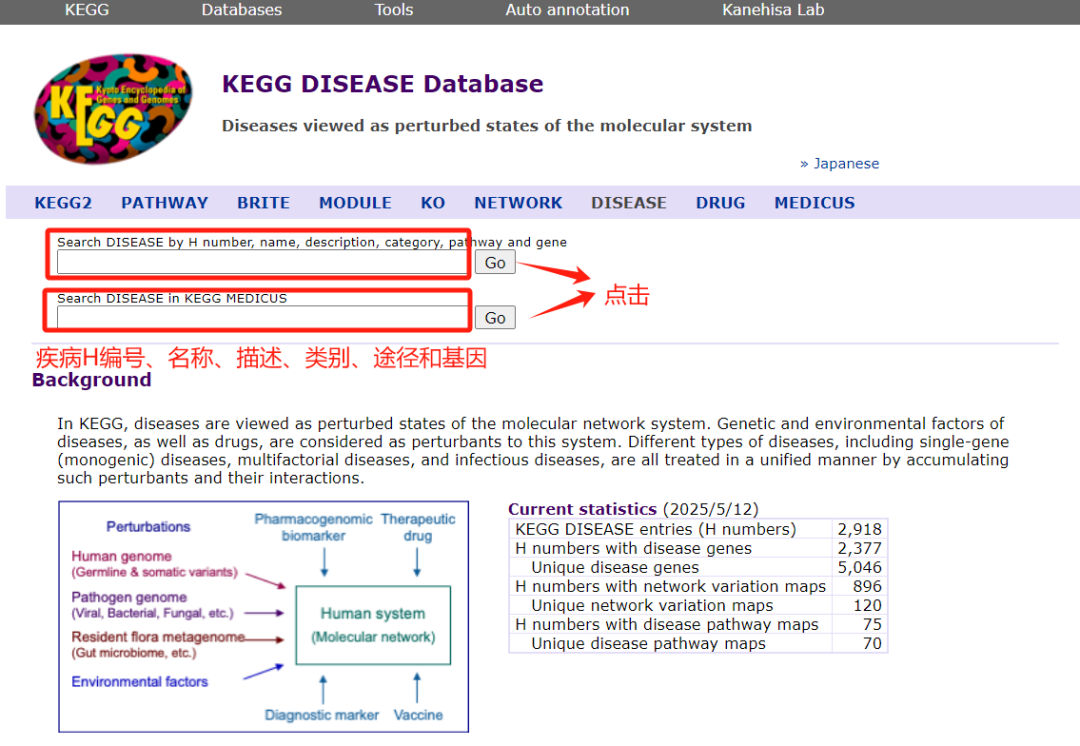This screenshot has height=746, width=1080.
Task: Click Human genome label in diagram
Action: coord(121,557)
